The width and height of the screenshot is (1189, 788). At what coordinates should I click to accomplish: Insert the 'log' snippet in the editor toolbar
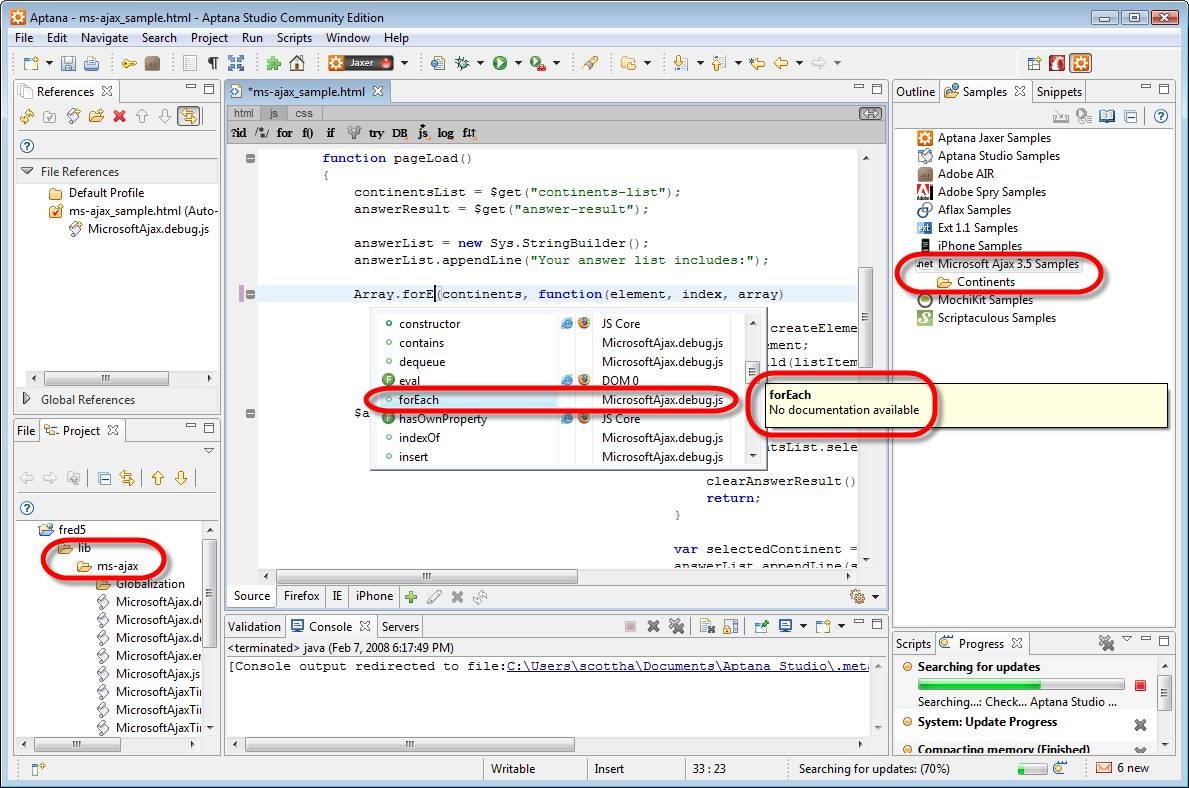coord(446,133)
